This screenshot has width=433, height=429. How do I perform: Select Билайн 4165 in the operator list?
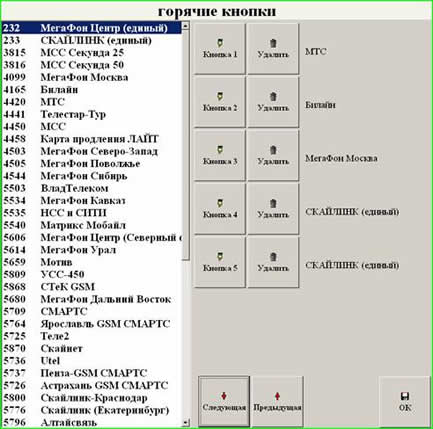(92, 90)
